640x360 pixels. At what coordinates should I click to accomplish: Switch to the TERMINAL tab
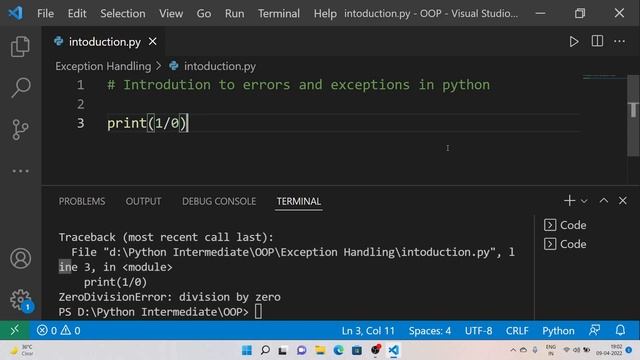pos(299,201)
